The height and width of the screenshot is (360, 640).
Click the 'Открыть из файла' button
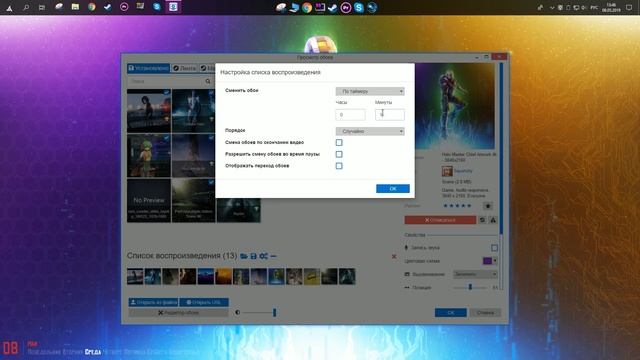pos(153,302)
